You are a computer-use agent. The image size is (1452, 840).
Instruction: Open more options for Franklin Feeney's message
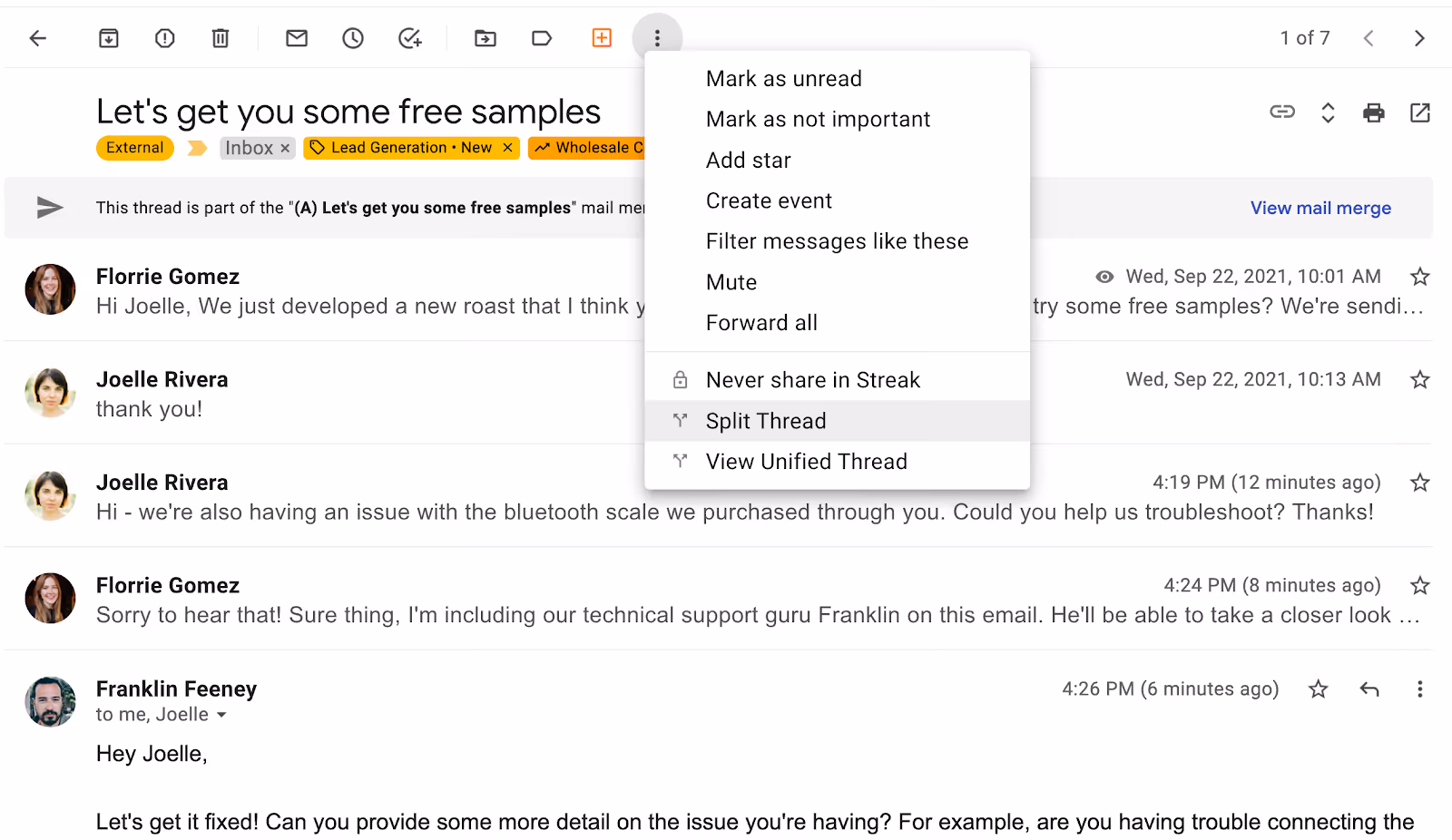click(x=1419, y=689)
